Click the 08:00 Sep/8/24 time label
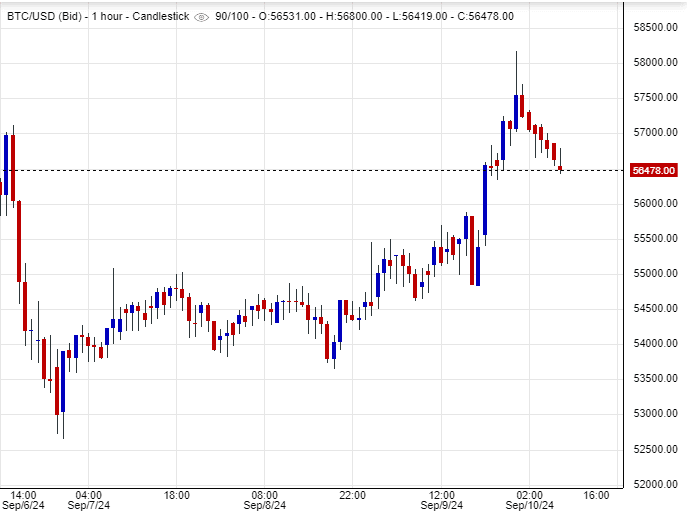 [x=264, y=501]
